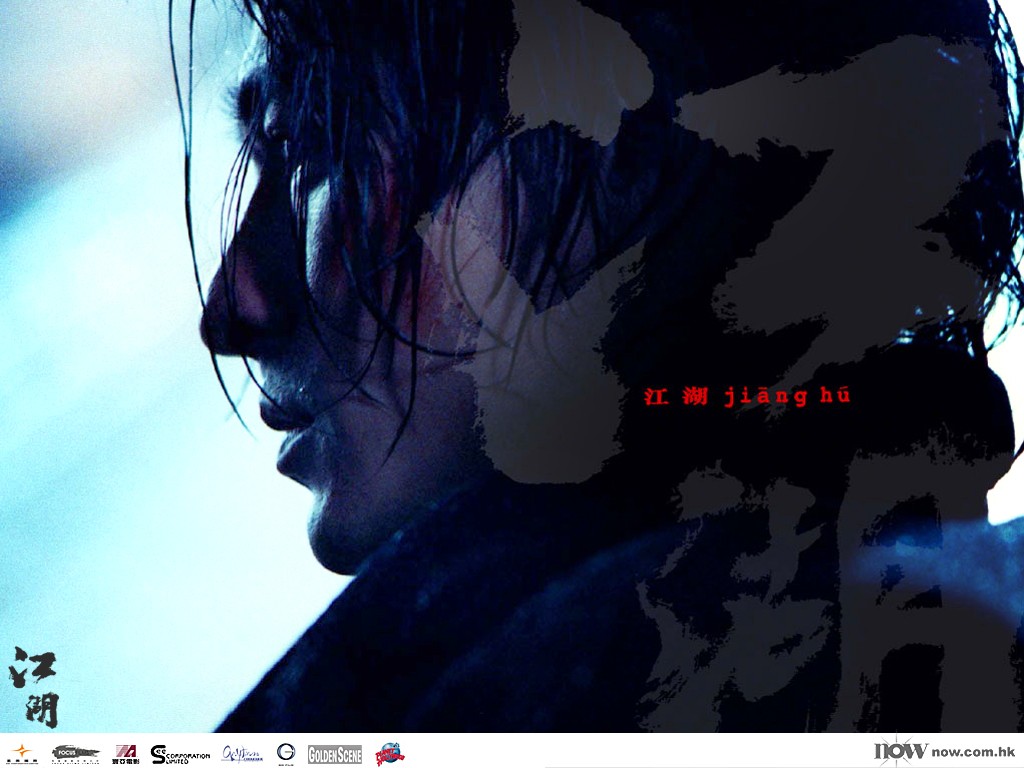
Task: Open the now.com.hk link text
Action: coord(973,752)
